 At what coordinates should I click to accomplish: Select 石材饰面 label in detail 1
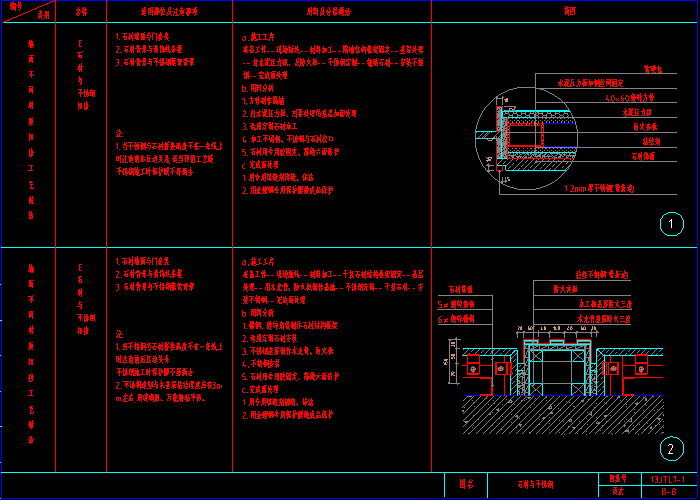click(643, 157)
